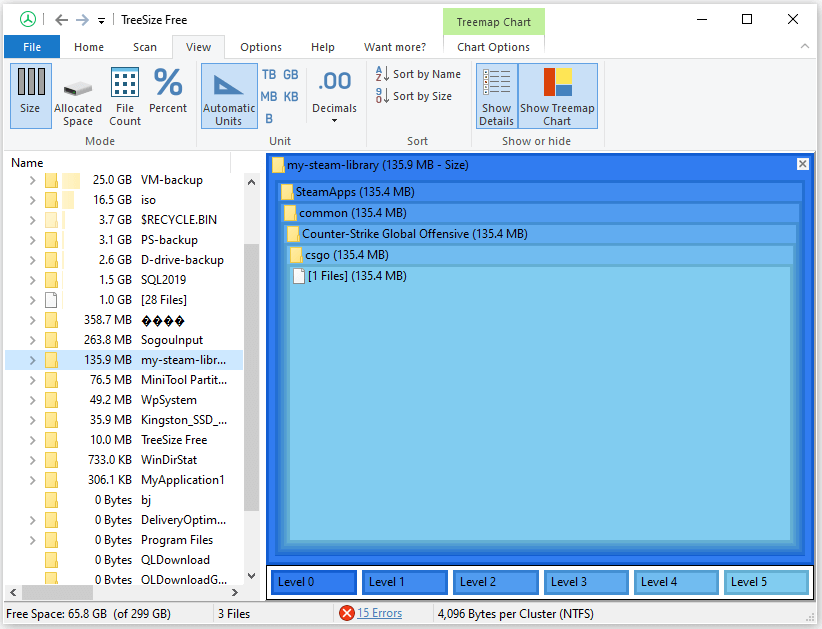Click the Show Treemap Chart icon

557,96
